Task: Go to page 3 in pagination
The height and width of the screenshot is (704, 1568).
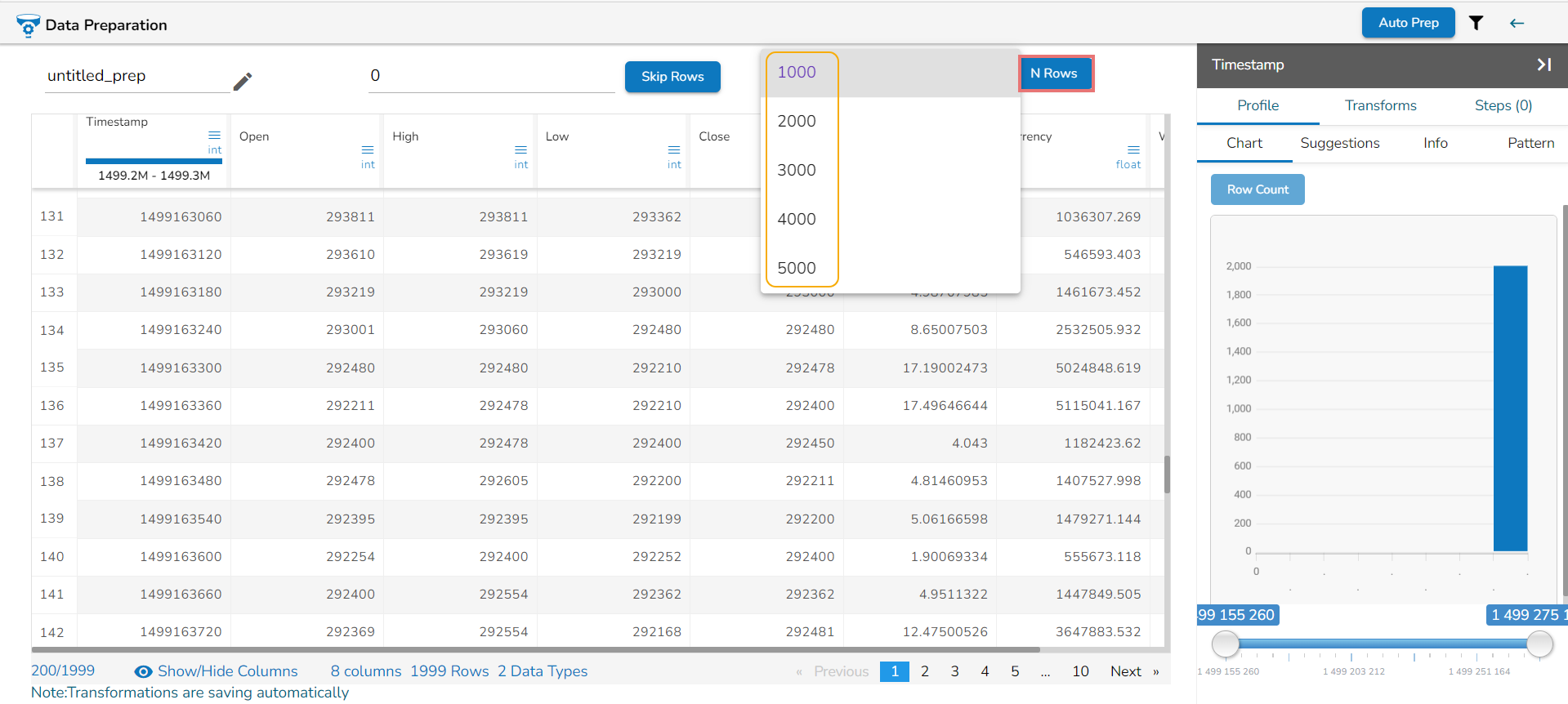Action: click(954, 671)
